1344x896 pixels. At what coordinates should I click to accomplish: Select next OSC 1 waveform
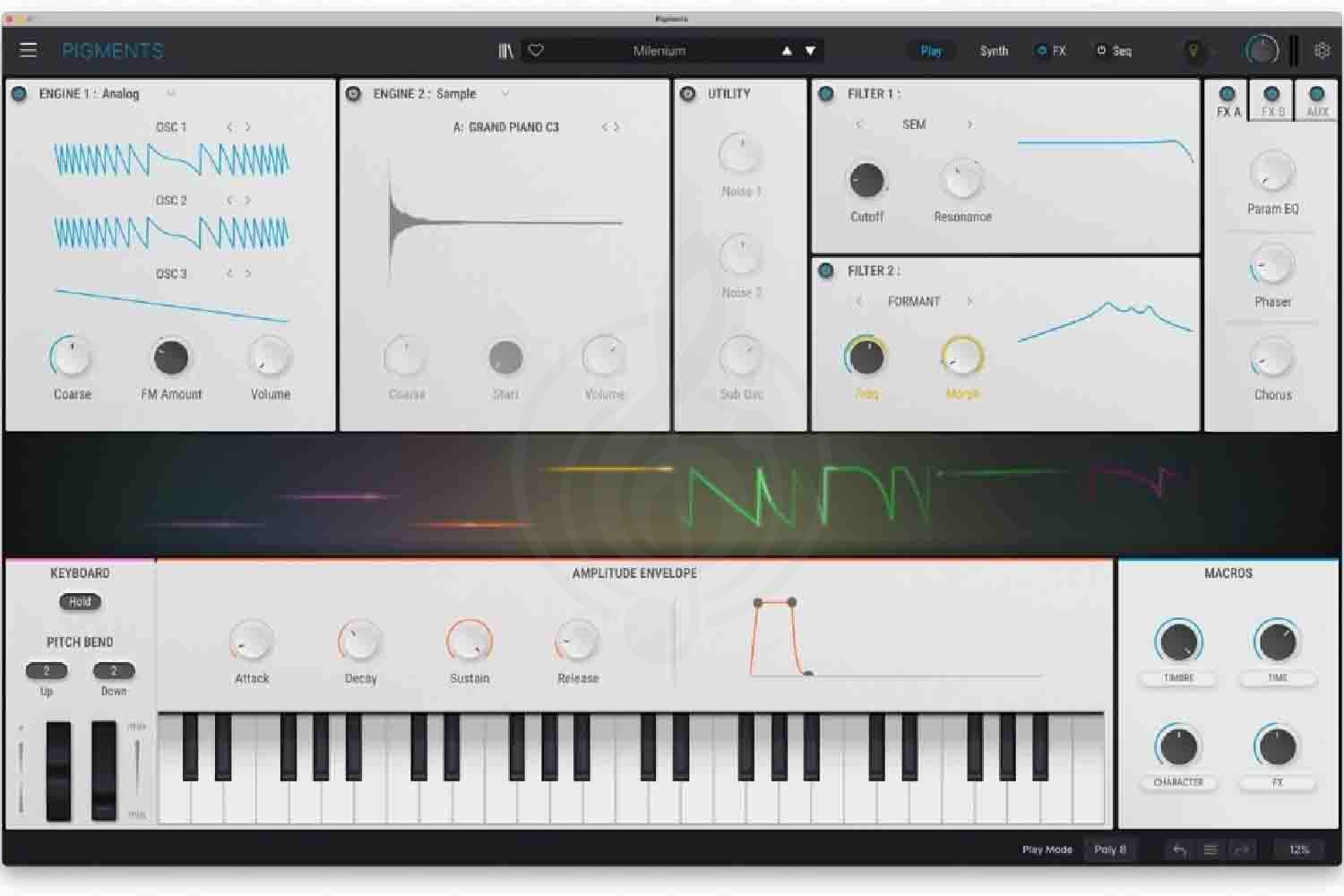[x=248, y=127]
